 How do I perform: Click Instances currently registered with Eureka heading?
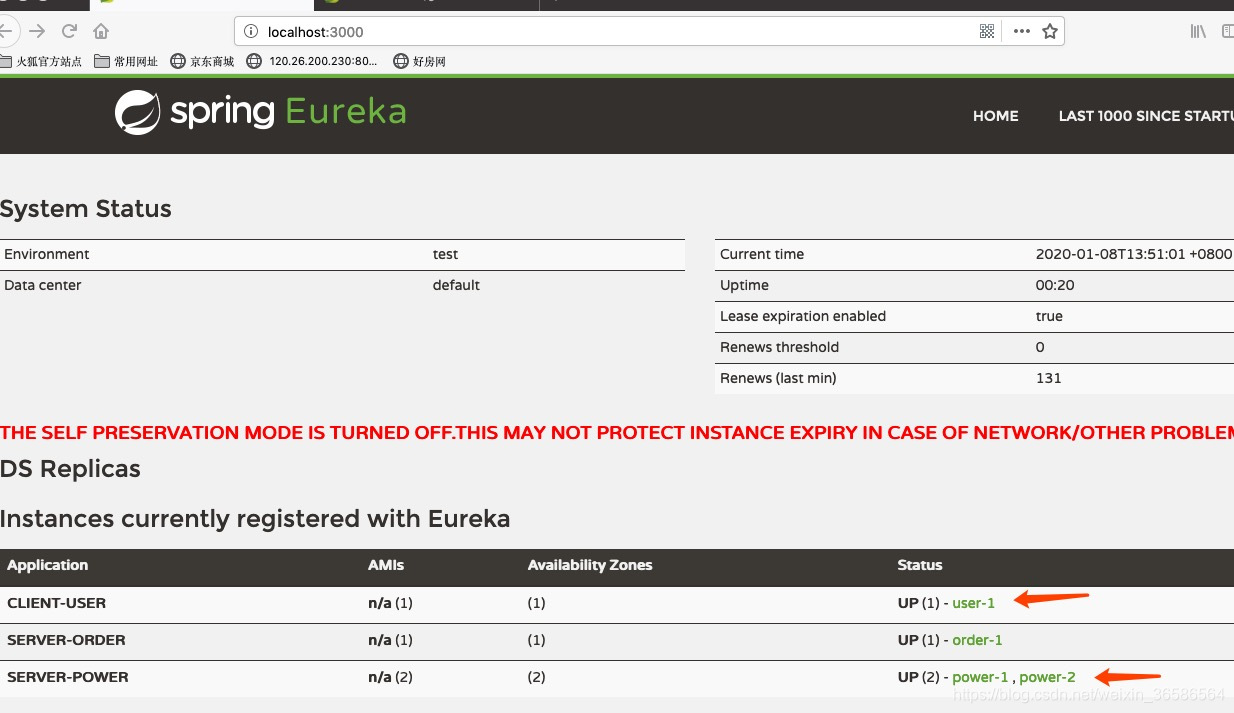tap(255, 519)
